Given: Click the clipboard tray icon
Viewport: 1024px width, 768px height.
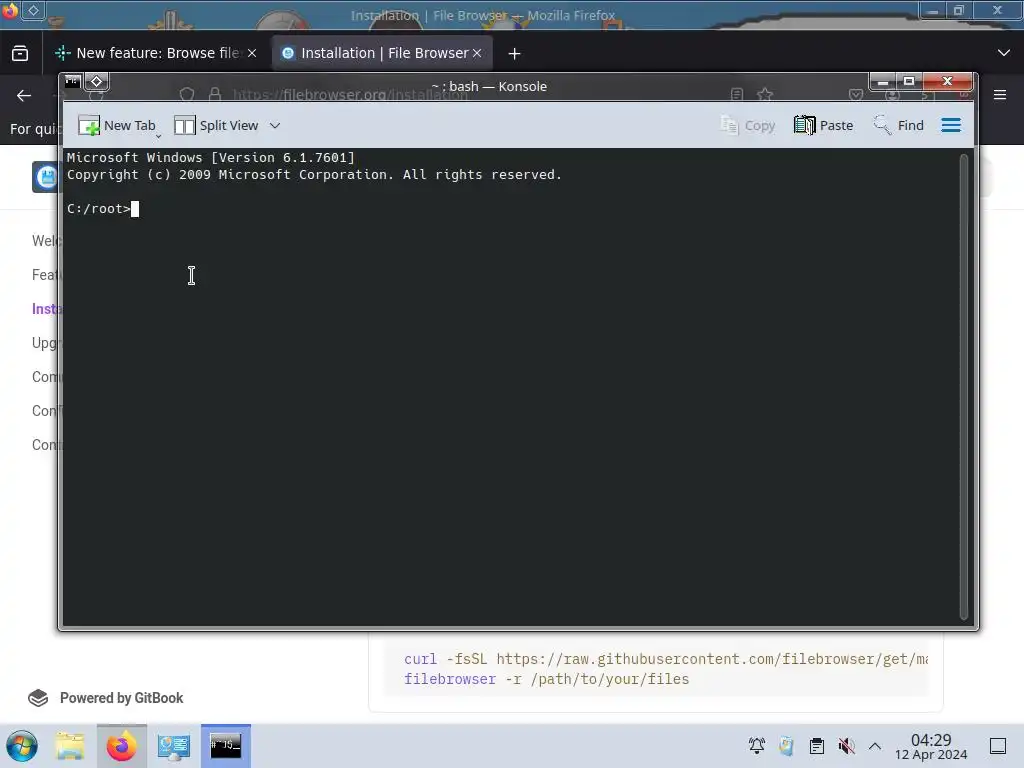Looking at the screenshot, I should point(816,746).
